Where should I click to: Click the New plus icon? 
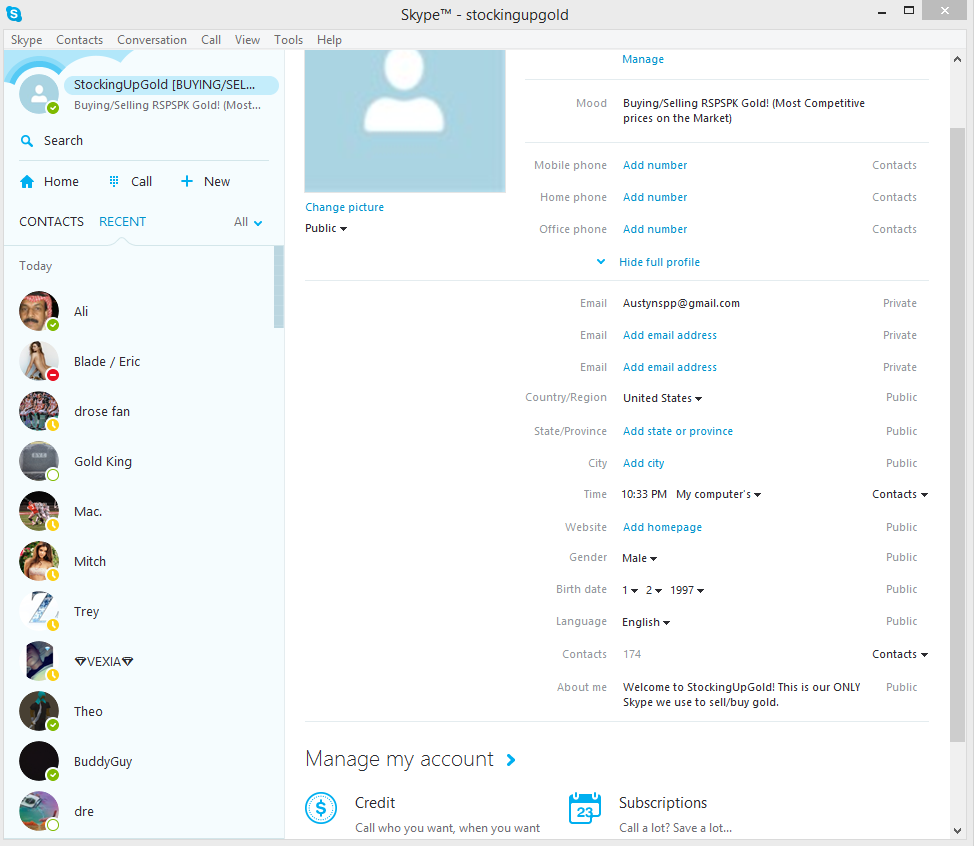(186, 181)
